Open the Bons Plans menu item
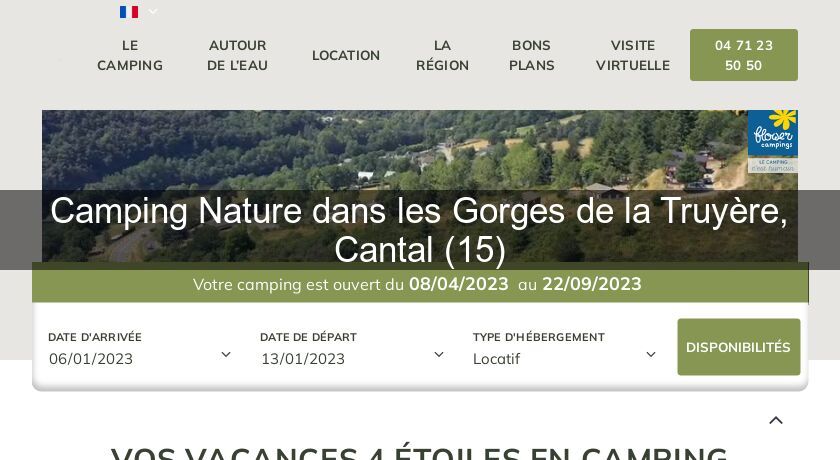Viewport: 840px width, 460px height. coord(531,55)
